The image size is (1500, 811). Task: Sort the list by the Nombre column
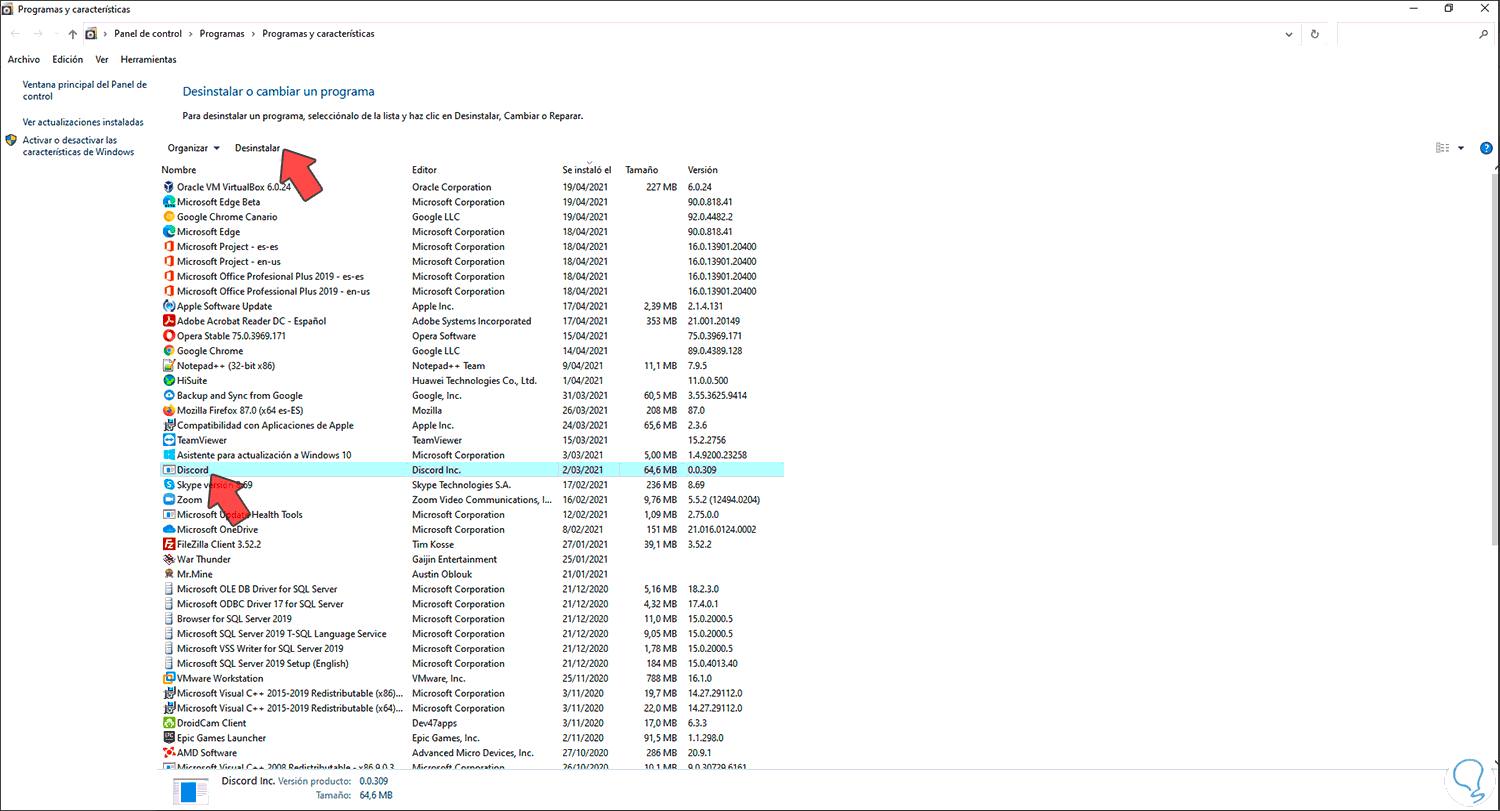pos(179,170)
